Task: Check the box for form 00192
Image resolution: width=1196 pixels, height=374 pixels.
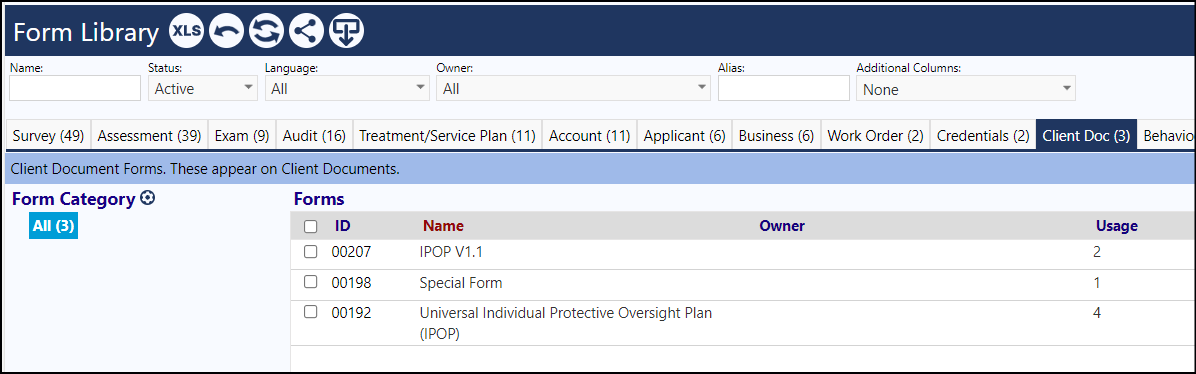Action: pos(310,311)
